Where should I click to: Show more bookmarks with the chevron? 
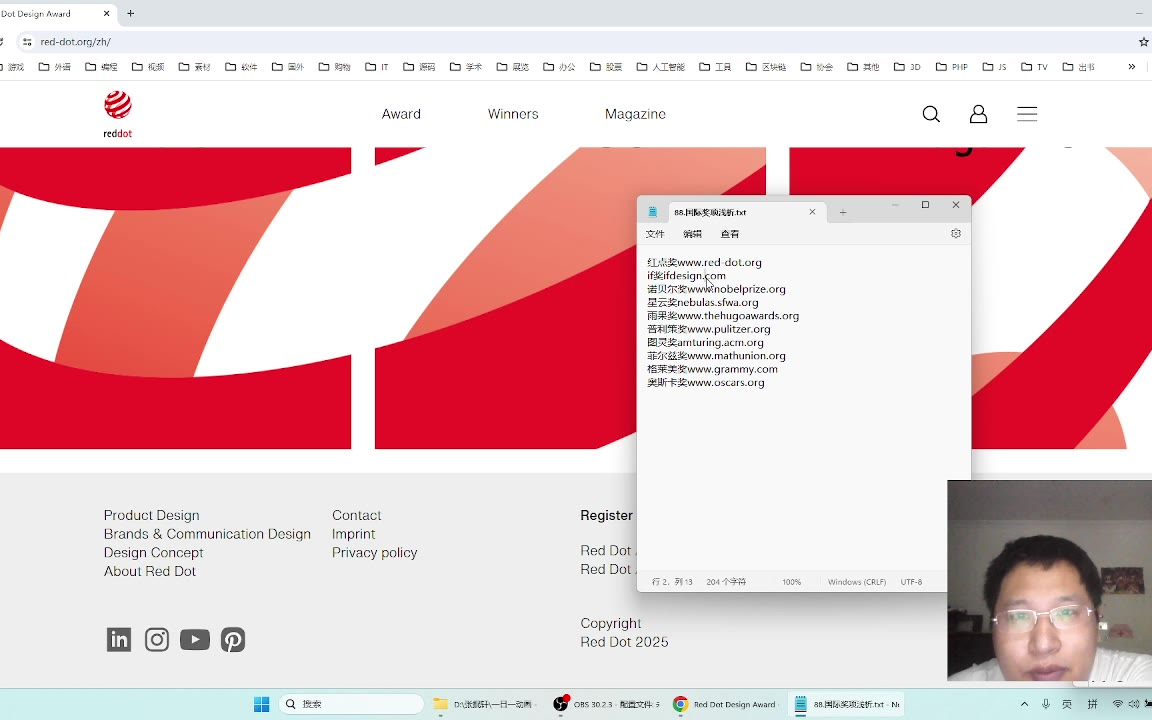[1131, 67]
